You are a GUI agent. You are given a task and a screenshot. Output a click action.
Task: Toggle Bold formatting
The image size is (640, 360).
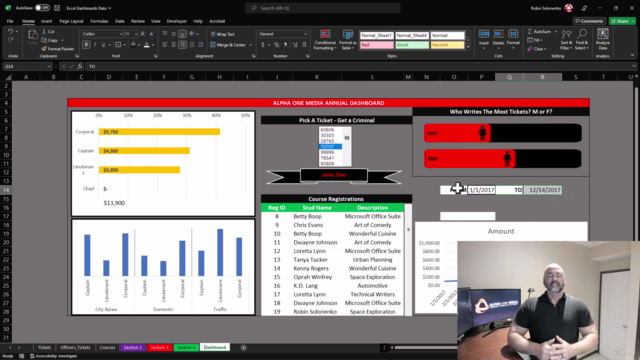point(86,45)
